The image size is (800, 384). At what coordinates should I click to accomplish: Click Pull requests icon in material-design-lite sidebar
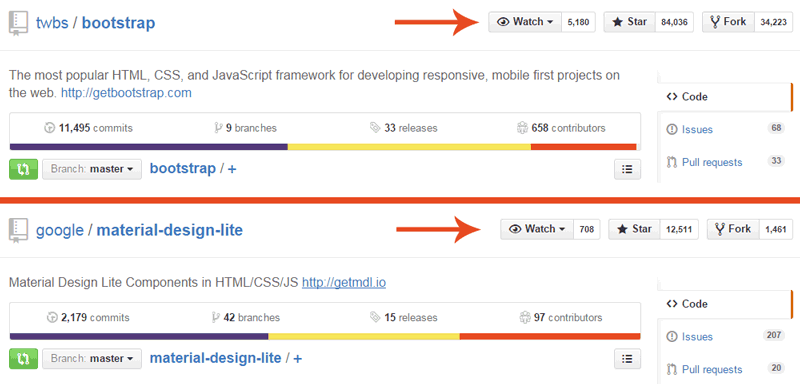pos(671,370)
